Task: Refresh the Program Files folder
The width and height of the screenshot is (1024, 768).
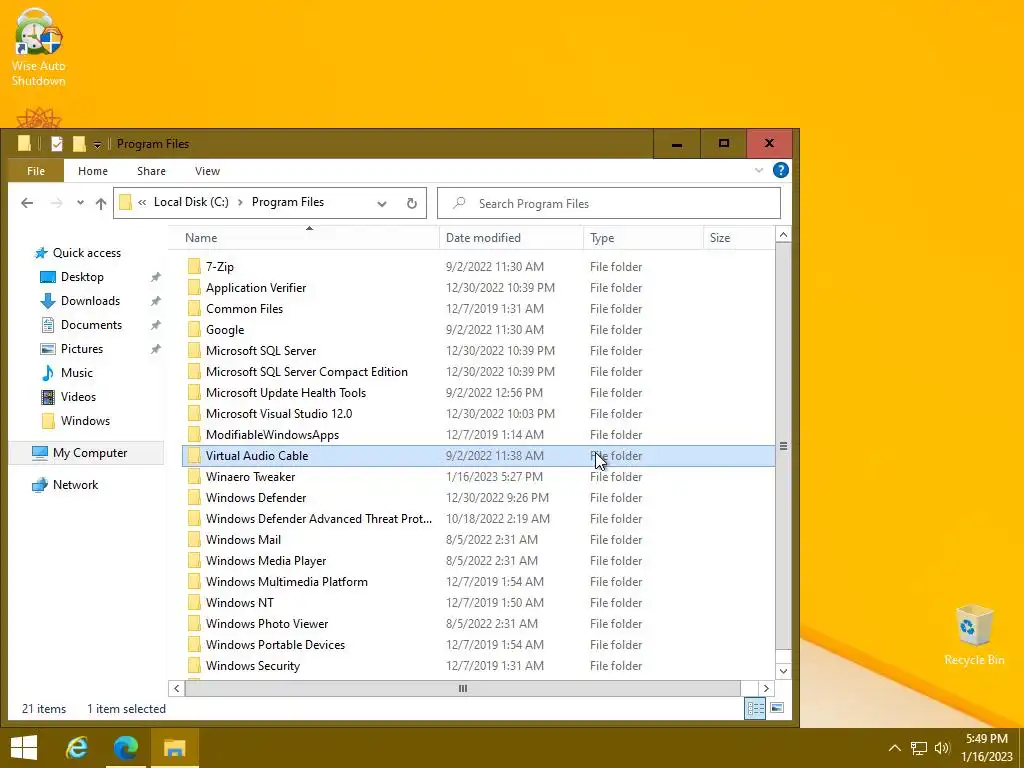Action: (411, 204)
